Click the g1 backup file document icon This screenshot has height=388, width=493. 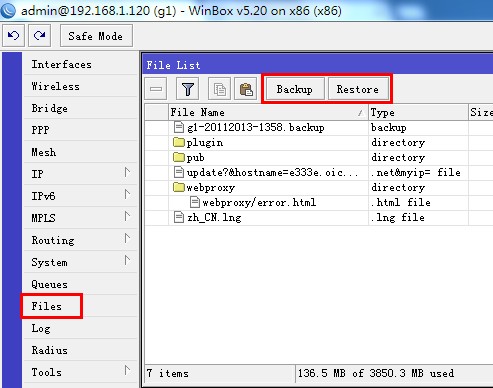179,127
